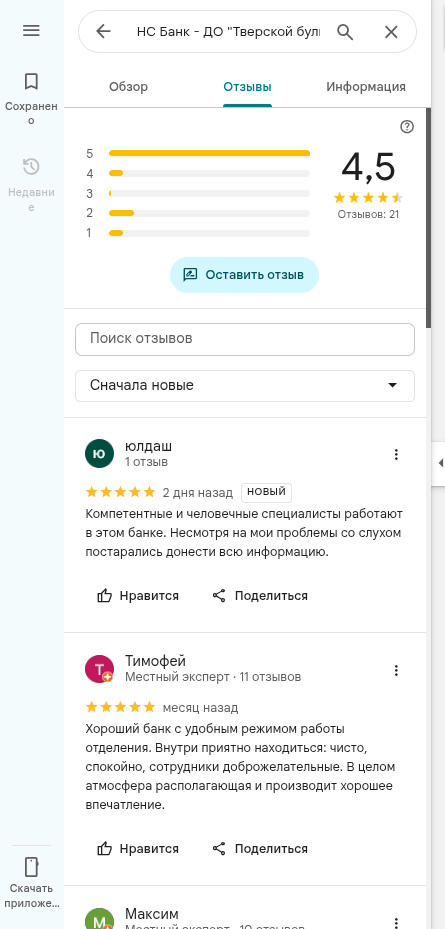The height and width of the screenshot is (929, 445).
Task: Open the help question mark icon
Action: point(407,127)
